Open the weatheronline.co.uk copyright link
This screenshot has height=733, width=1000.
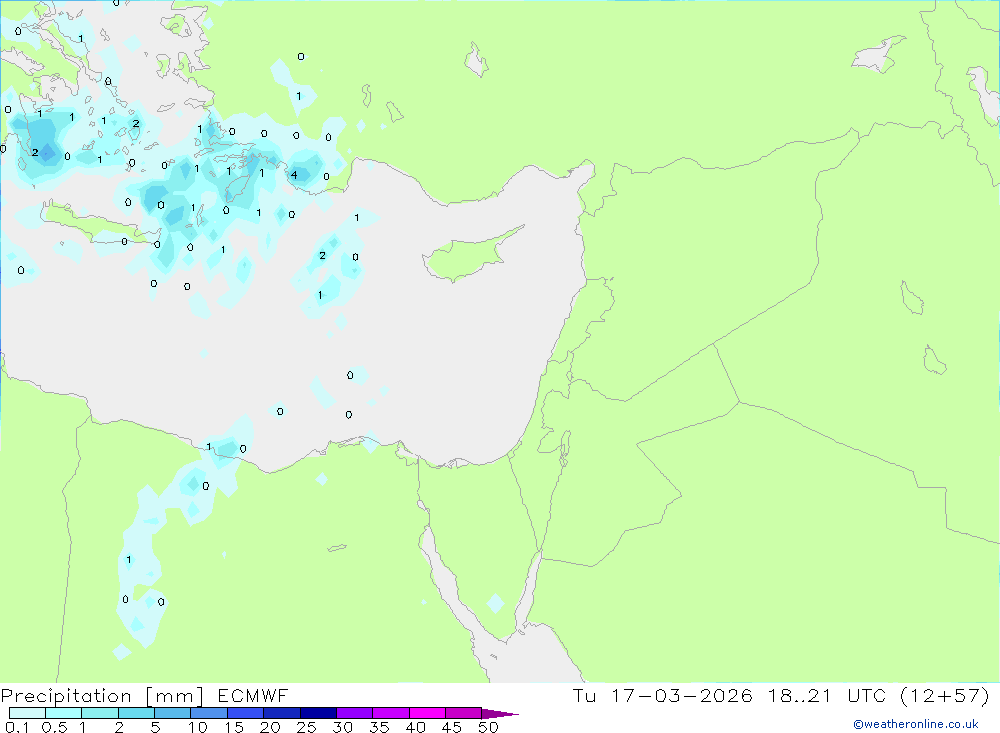click(916, 724)
